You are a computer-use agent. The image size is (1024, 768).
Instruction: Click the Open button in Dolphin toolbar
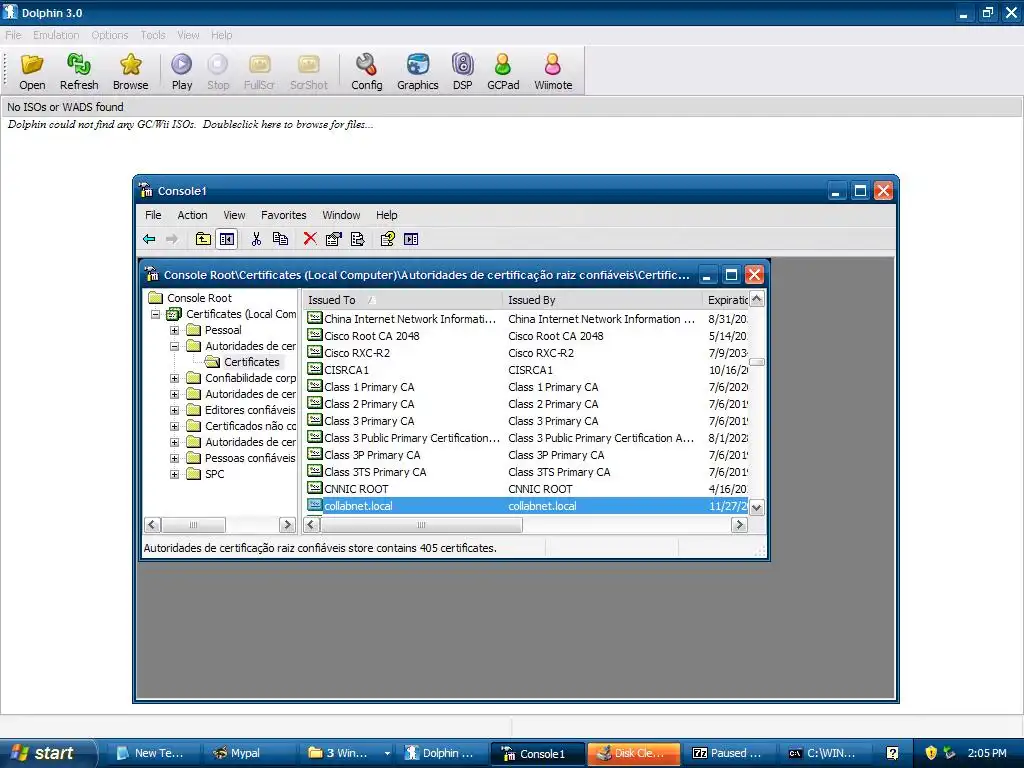click(32, 72)
